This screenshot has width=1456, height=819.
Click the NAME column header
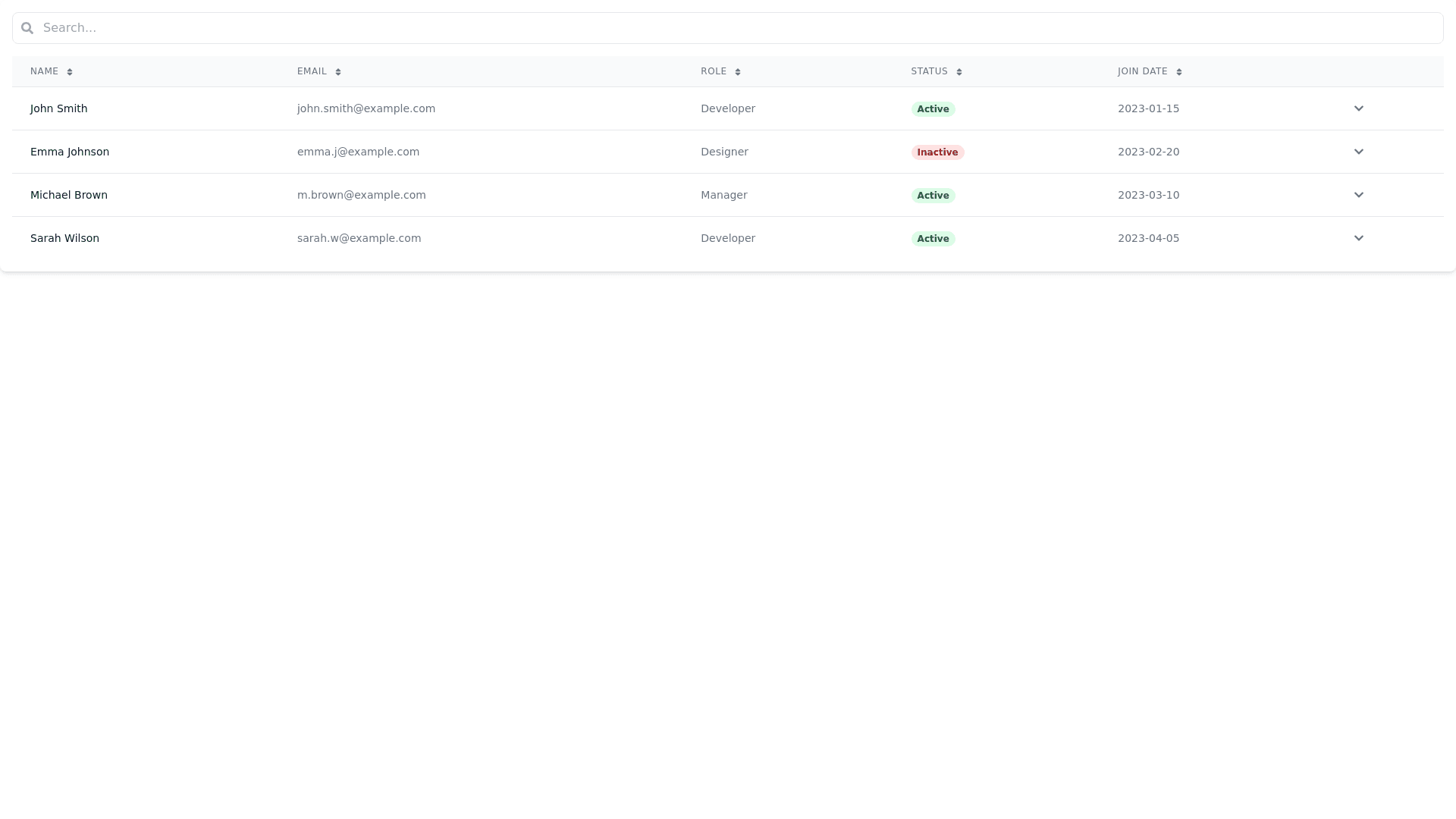[x=44, y=71]
